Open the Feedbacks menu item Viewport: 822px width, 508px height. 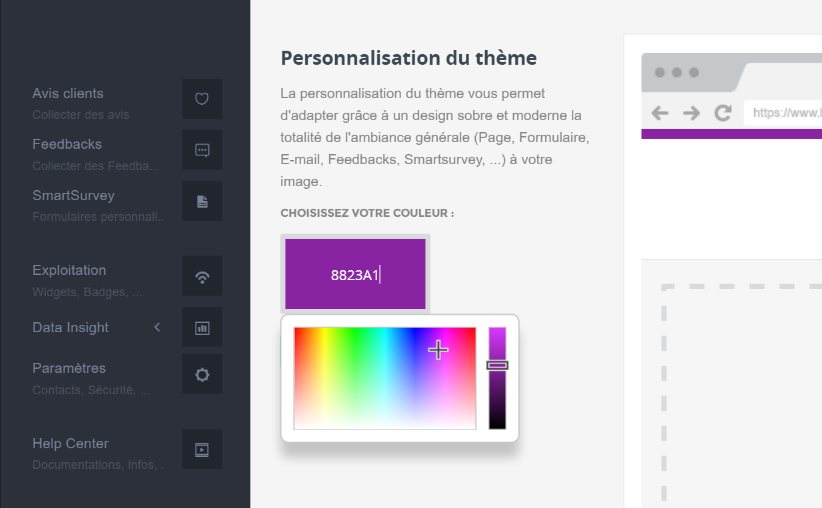click(x=67, y=144)
